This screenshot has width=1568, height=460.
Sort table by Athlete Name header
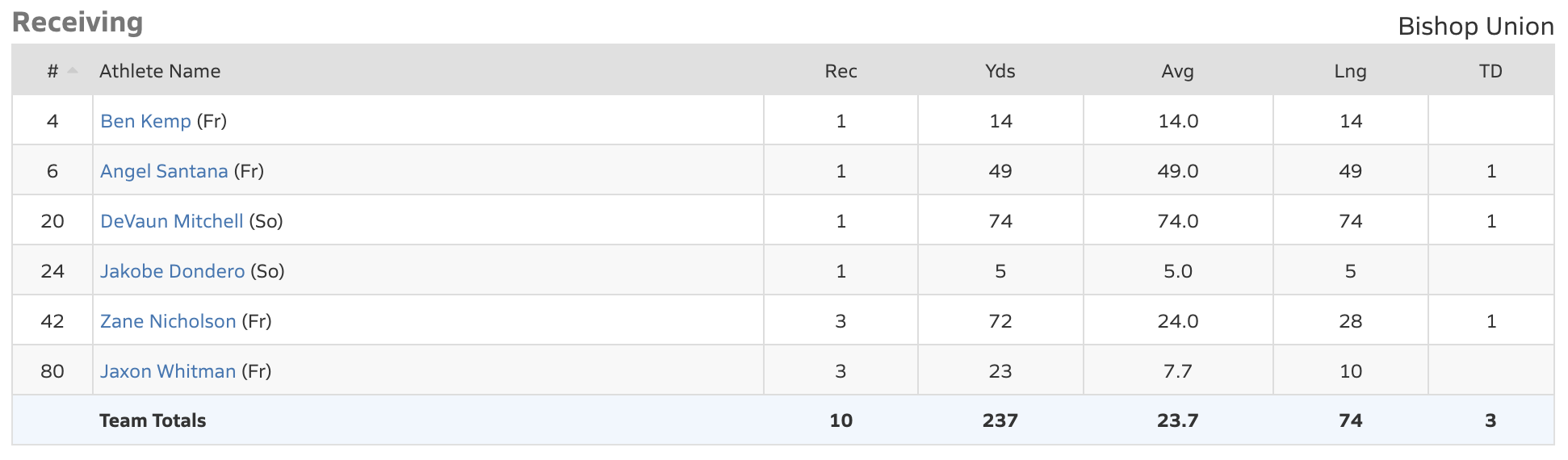pyautogui.click(x=160, y=71)
